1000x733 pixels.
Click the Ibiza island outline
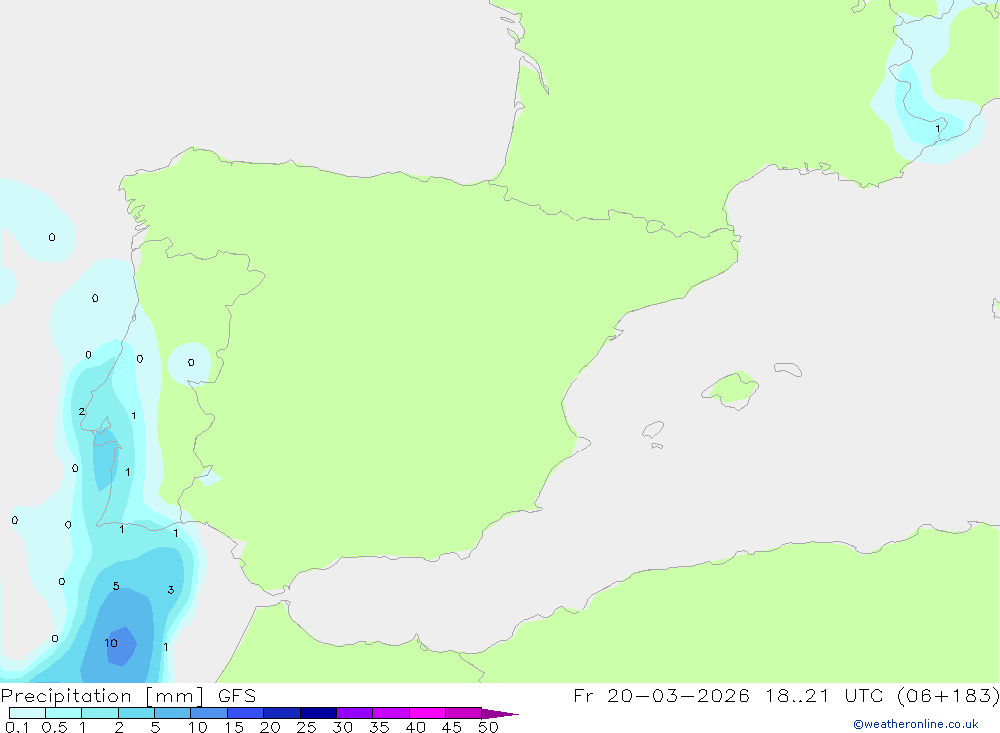[653, 430]
